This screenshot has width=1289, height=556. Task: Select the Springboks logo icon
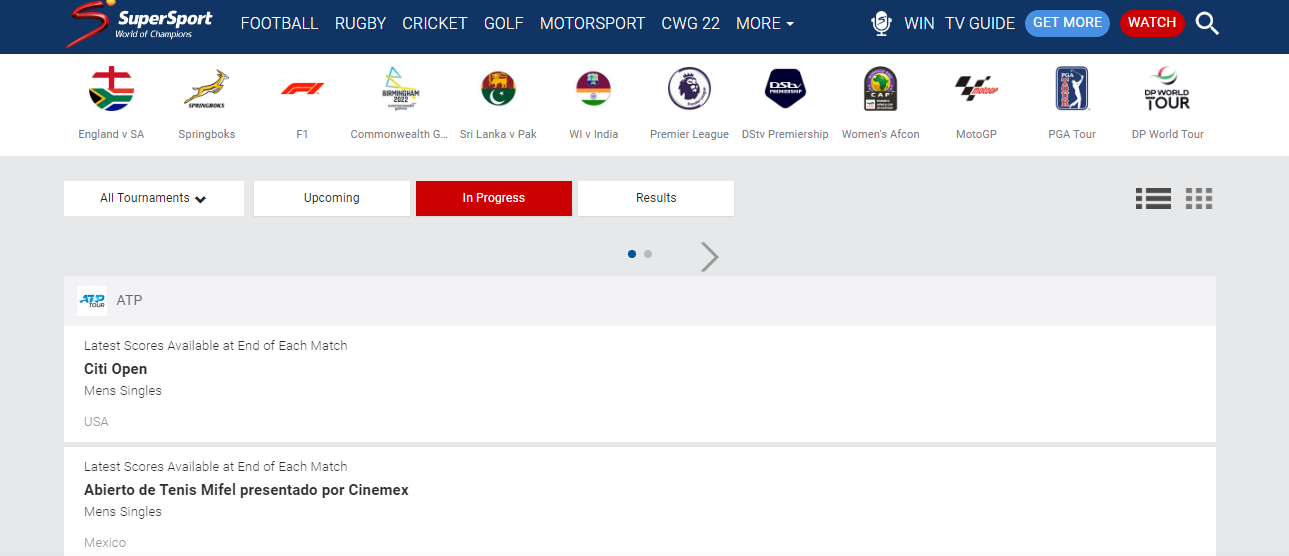click(207, 88)
